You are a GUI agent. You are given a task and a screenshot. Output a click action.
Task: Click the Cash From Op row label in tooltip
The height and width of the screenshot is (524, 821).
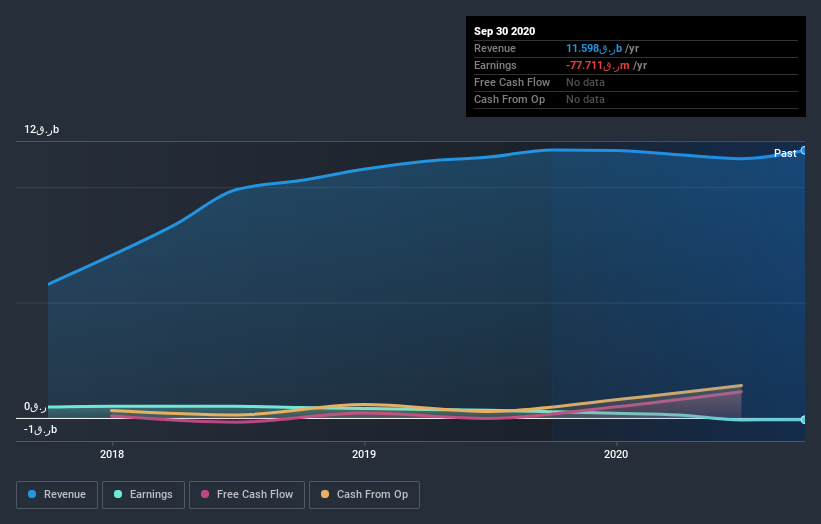click(509, 99)
